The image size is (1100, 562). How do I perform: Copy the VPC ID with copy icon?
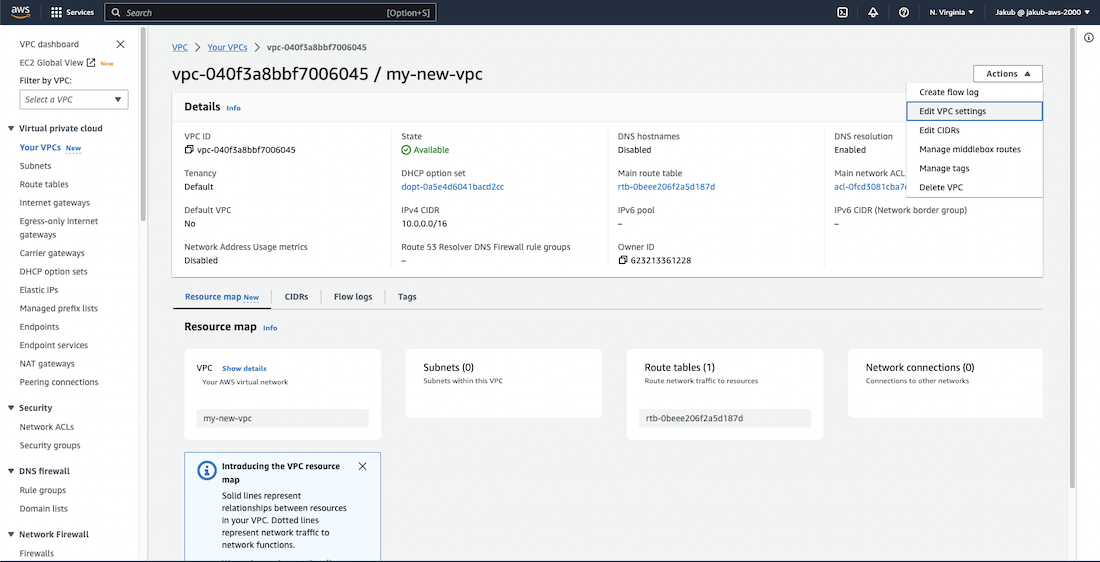click(189, 150)
